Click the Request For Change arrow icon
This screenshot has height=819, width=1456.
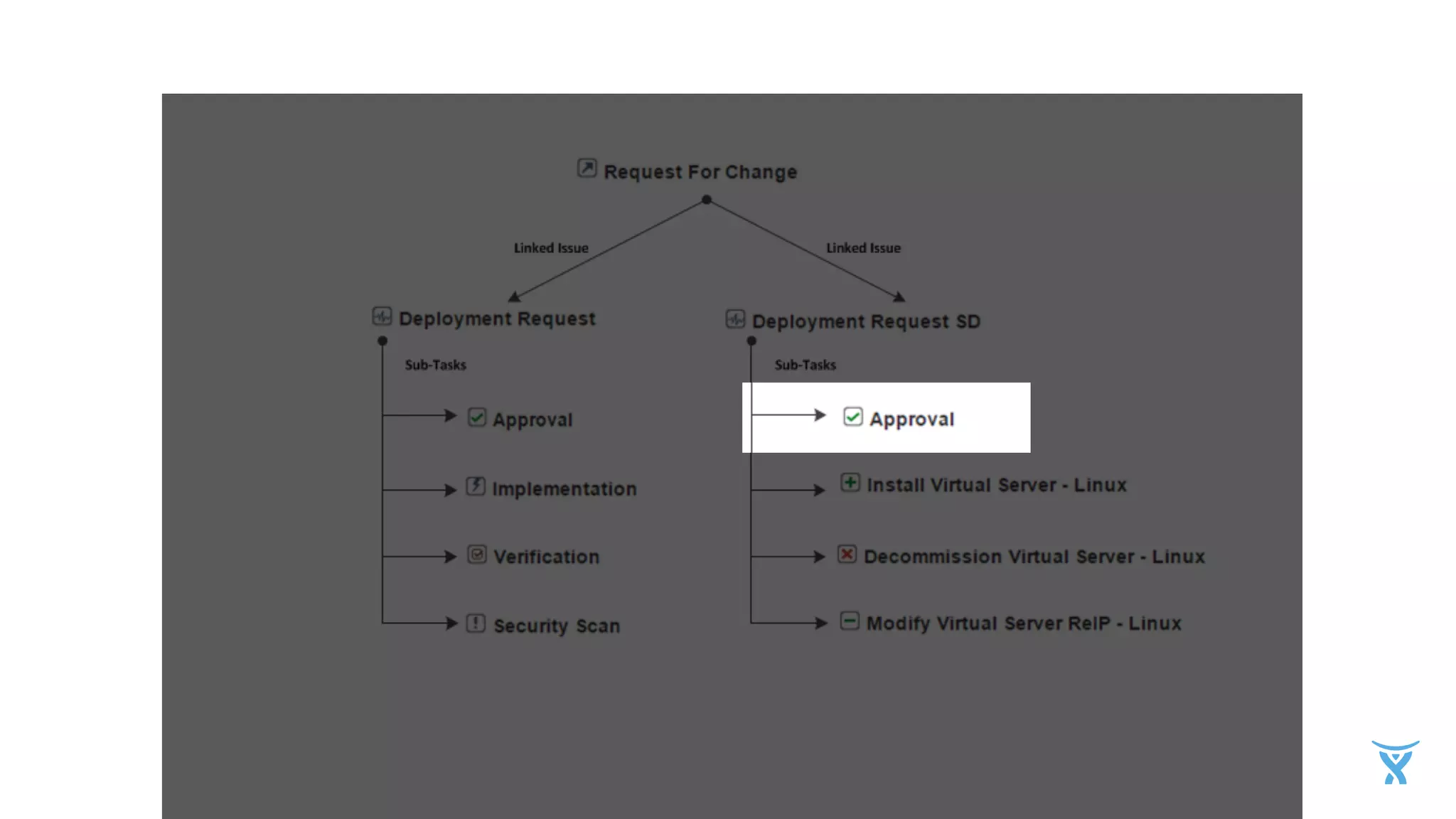(587, 168)
